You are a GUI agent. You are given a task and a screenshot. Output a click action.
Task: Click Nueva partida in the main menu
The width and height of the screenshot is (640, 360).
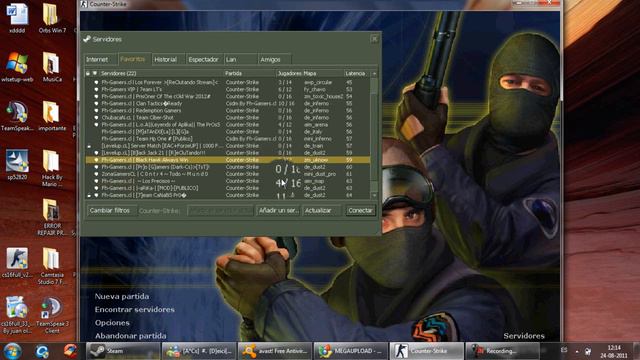pyautogui.click(x=122, y=296)
